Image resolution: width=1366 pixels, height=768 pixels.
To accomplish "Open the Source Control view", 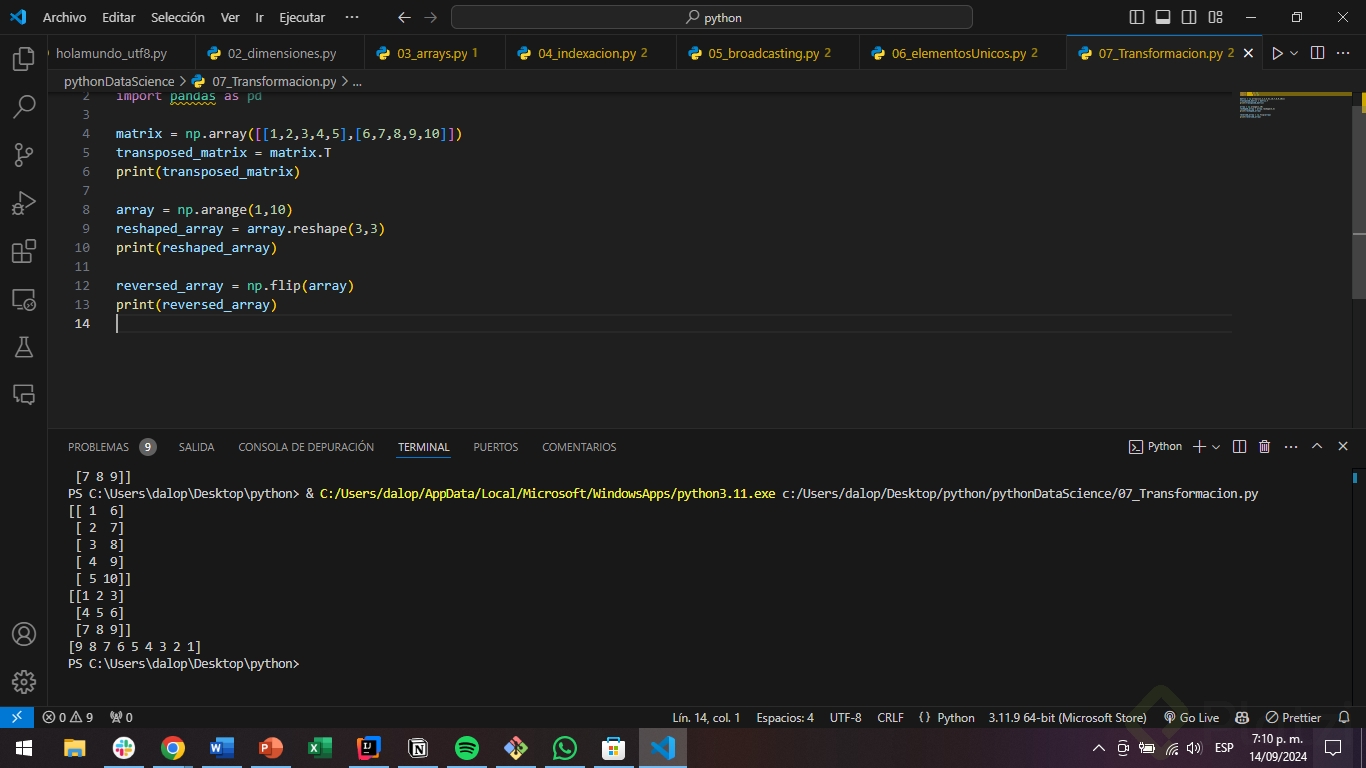I will 24,155.
